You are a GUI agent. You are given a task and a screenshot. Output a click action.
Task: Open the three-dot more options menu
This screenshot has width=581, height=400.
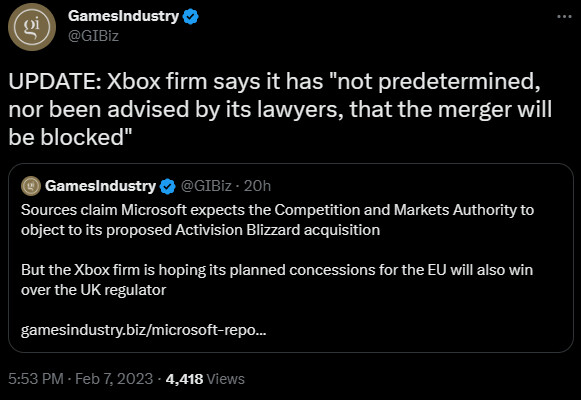coord(564,17)
